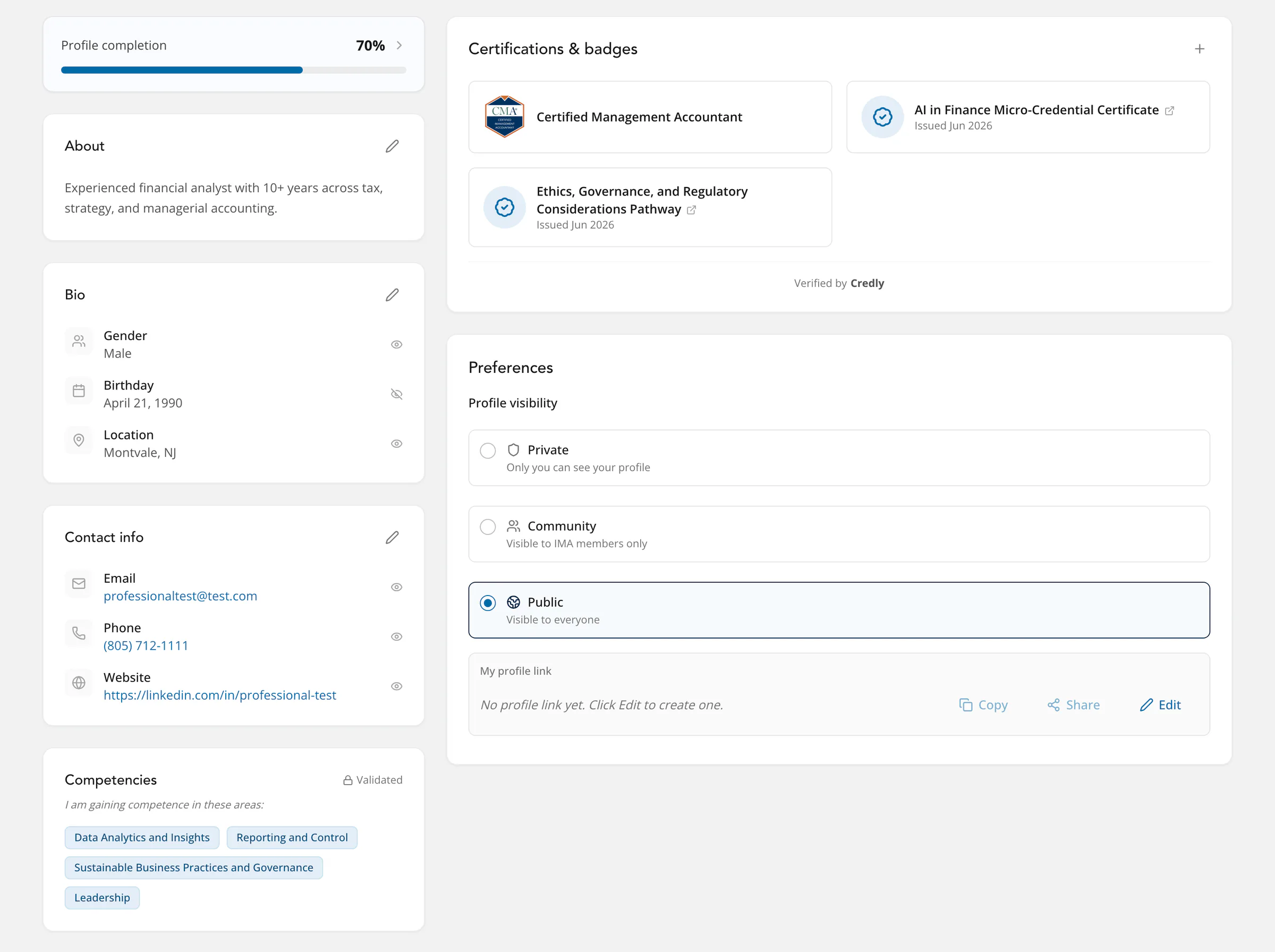Select Private profile visibility
This screenshot has height=952, width=1275.
(839, 457)
